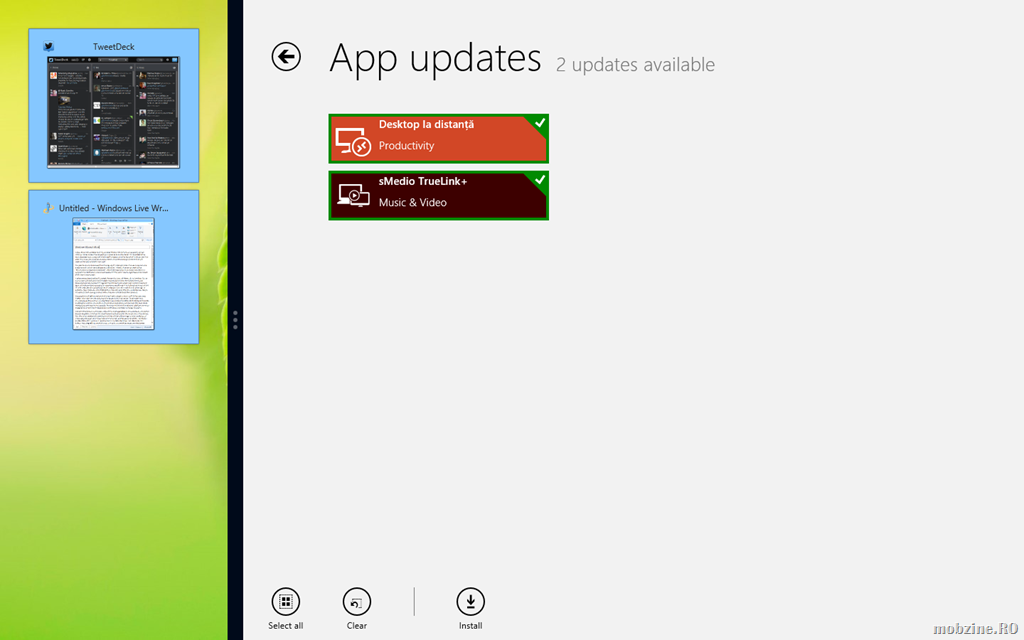This screenshot has width=1024, height=640.
Task: Uncheck the sMedio TrueLink+ checkmark
Action: [x=540, y=180]
